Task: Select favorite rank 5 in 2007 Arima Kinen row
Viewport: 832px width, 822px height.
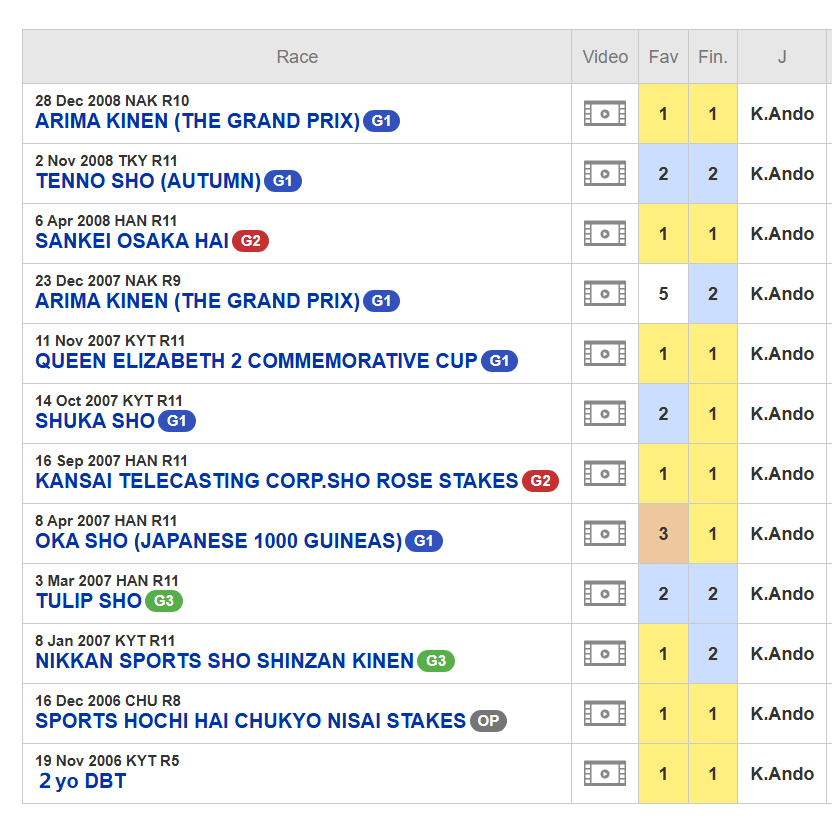Action: tap(663, 293)
